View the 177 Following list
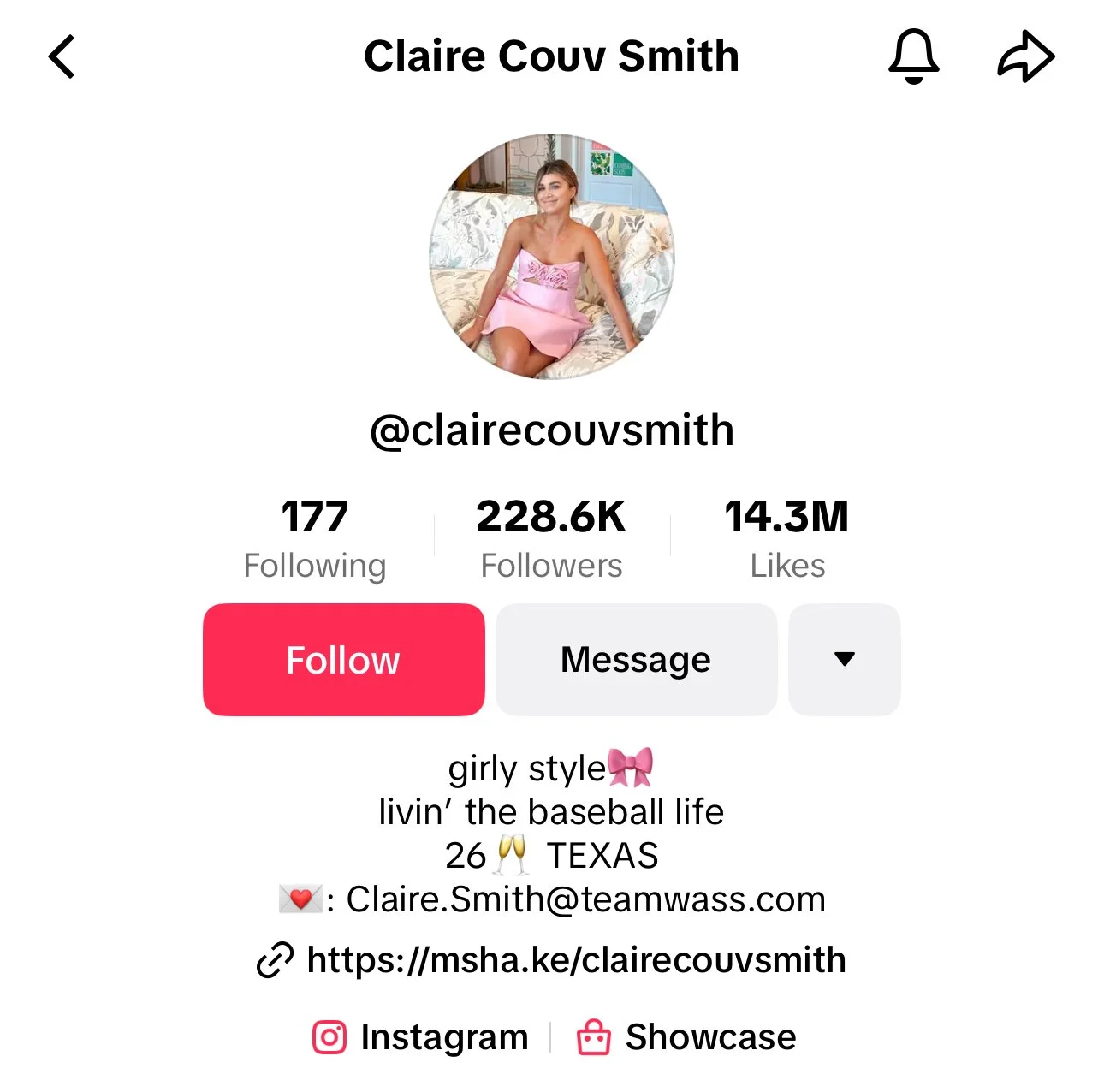 pyautogui.click(x=315, y=539)
